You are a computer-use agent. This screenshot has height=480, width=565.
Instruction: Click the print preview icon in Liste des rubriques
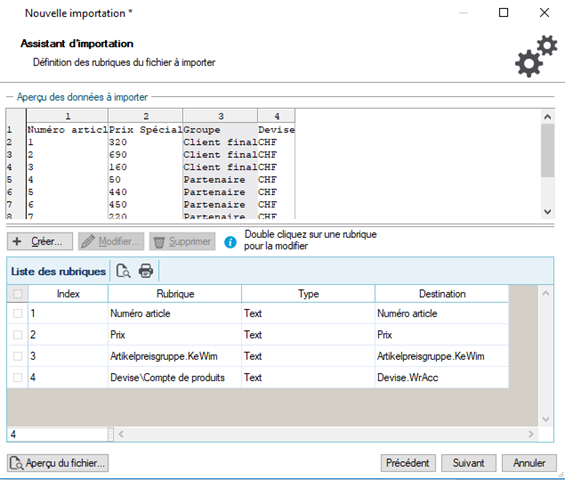point(123,271)
